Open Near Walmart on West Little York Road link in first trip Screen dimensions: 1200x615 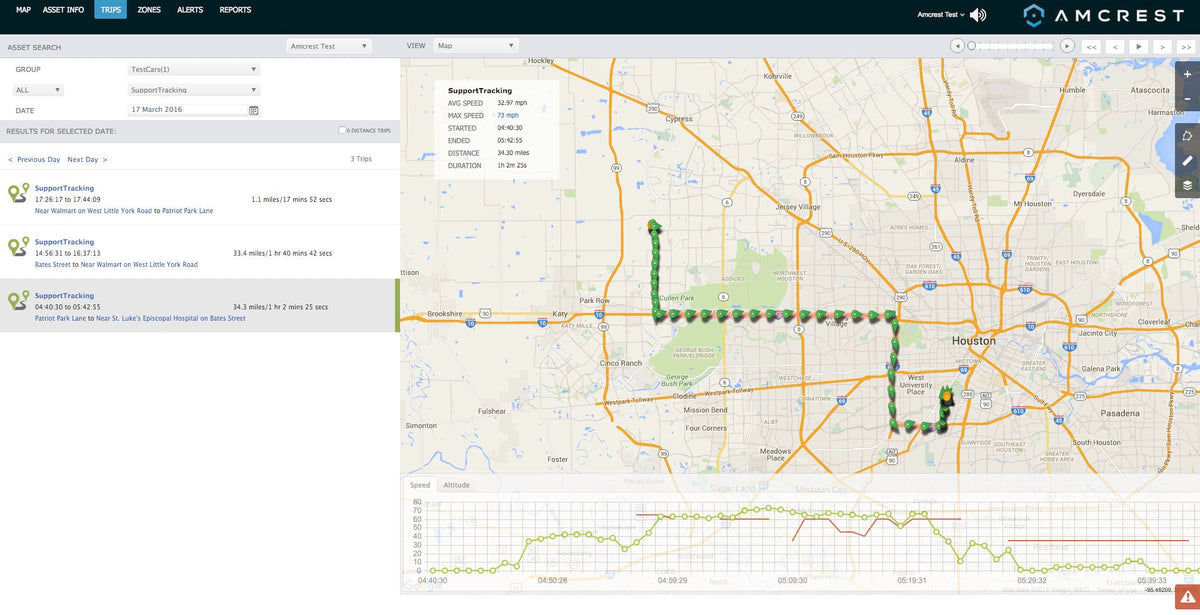pos(93,211)
